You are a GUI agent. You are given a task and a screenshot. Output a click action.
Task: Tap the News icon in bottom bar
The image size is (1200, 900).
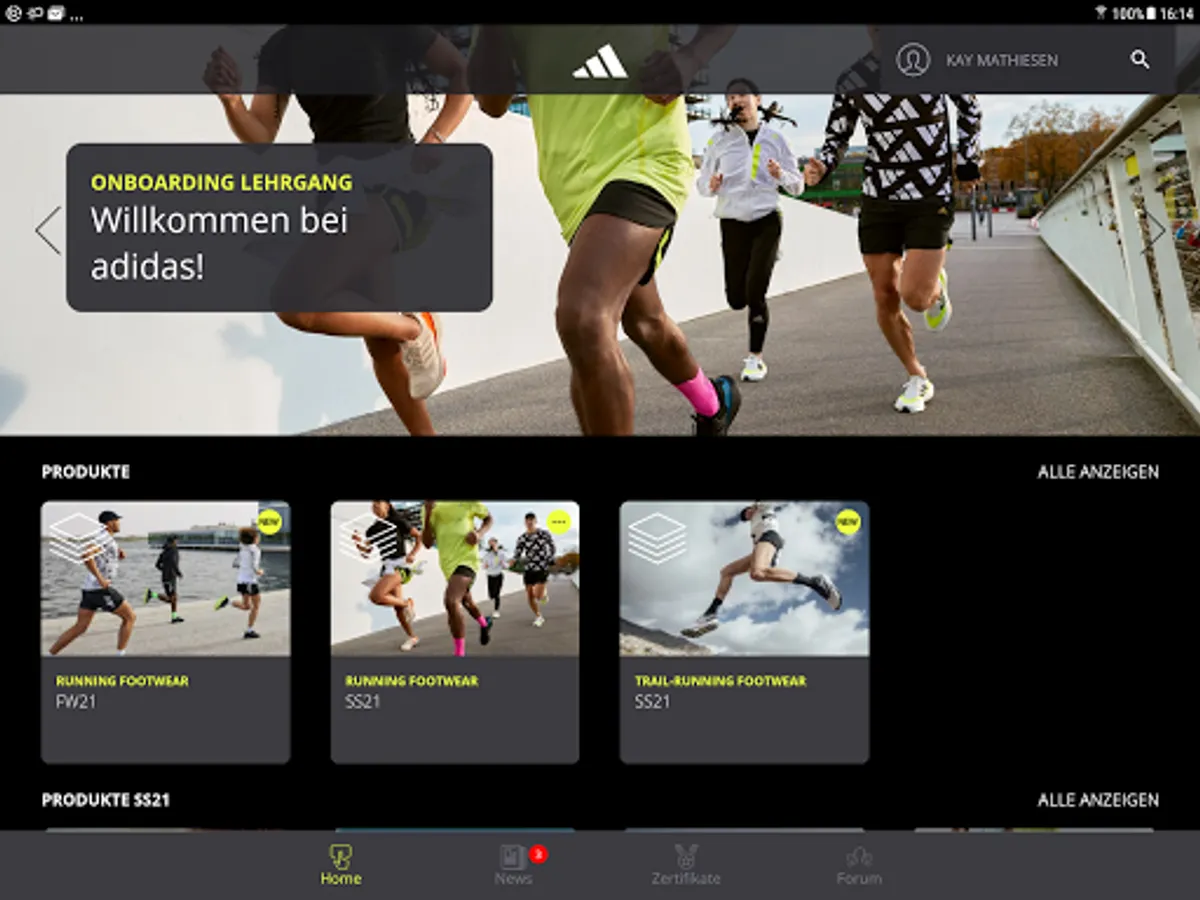(x=513, y=856)
